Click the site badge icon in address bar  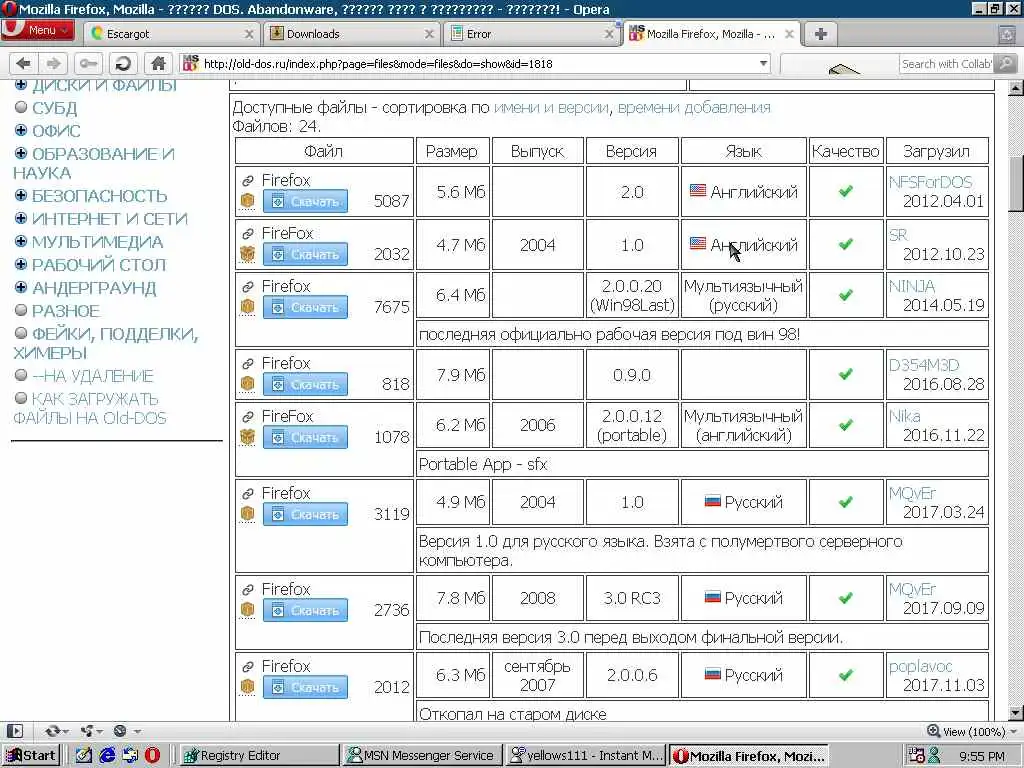coord(190,63)
